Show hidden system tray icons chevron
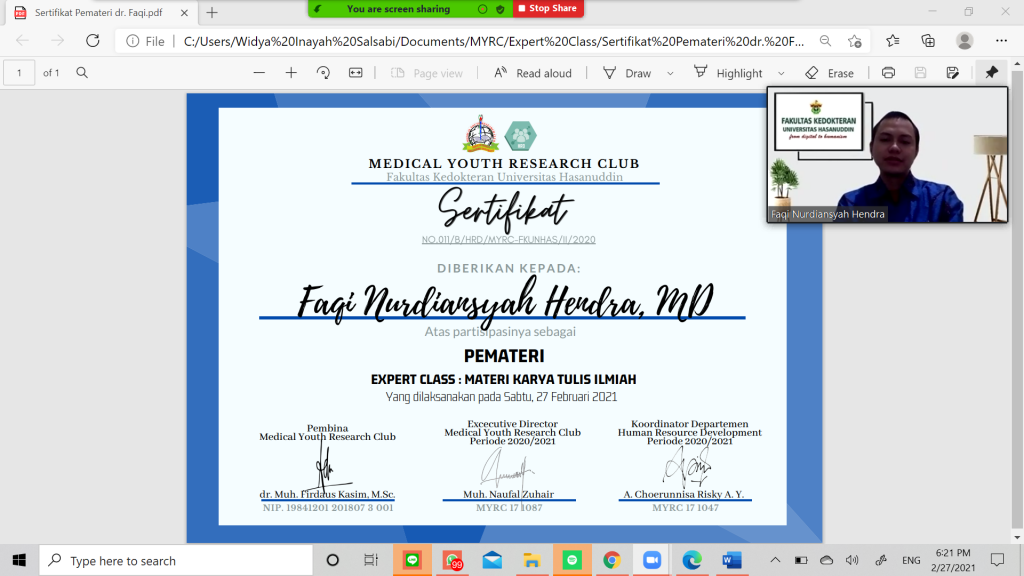 point(775,560)
